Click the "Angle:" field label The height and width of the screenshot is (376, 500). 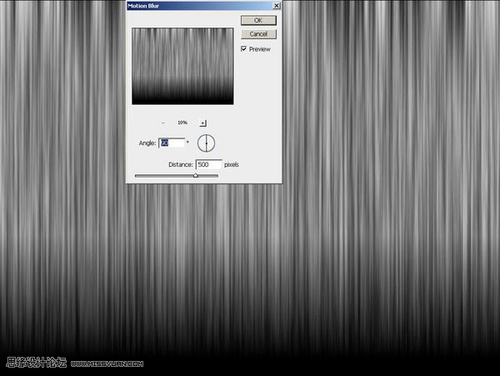147,143
